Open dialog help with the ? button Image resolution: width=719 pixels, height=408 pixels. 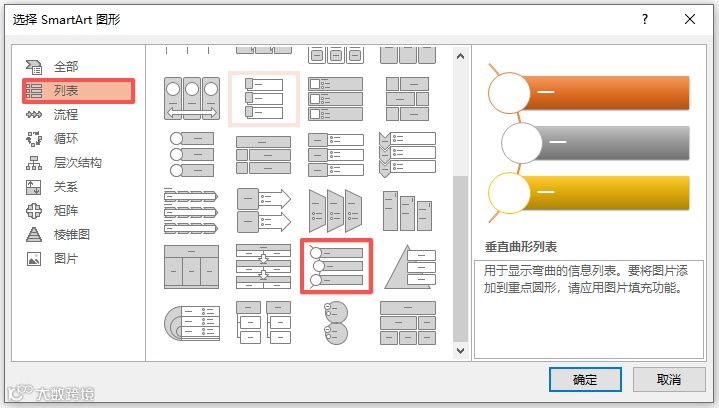(645, 19)
